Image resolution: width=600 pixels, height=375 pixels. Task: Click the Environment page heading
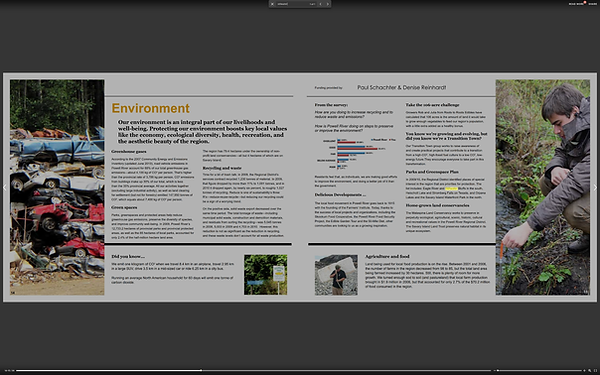pos(150,108)
